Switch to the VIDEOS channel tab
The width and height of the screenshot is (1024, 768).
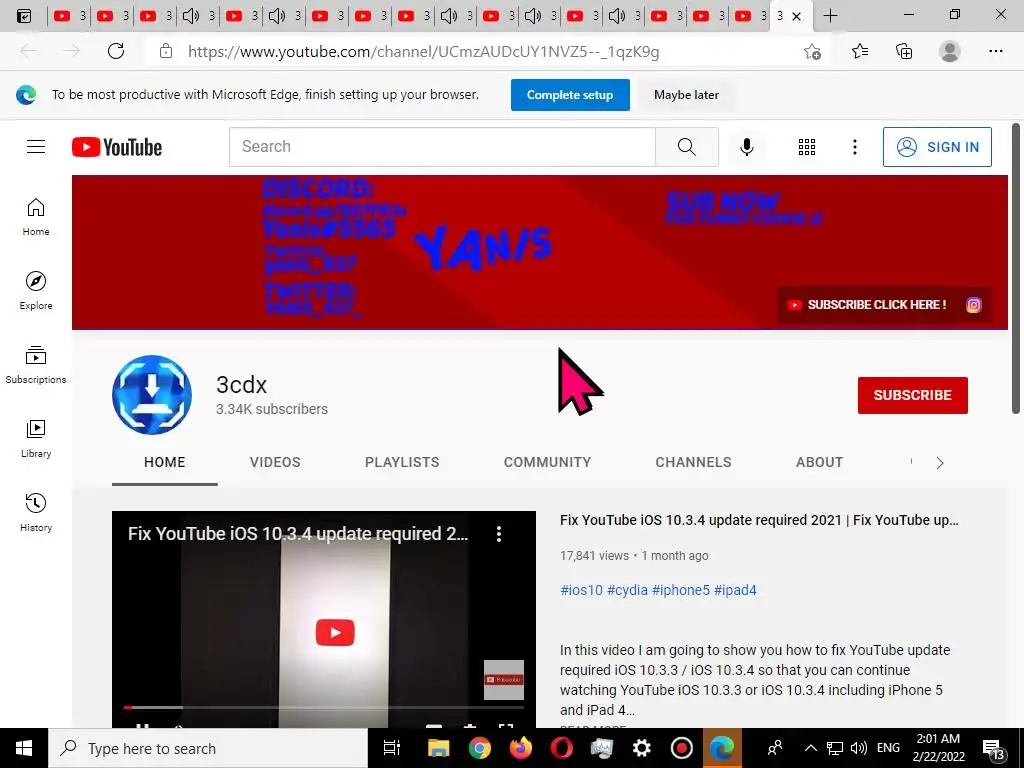coord(275,462)
